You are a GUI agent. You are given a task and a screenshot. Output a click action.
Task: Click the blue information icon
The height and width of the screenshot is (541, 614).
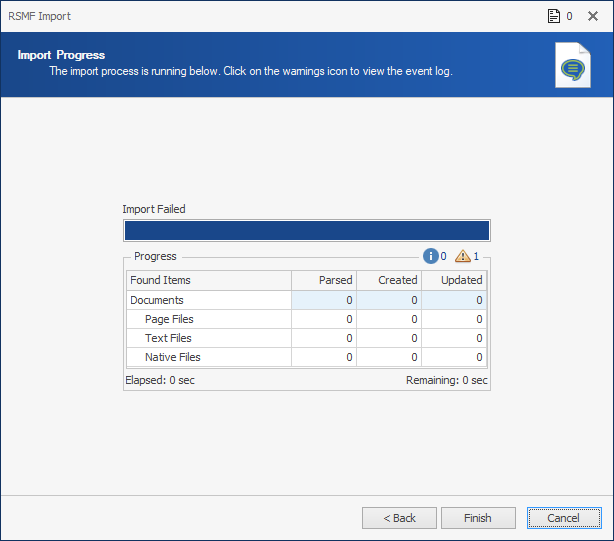pyautogui.click(x=430, y=256)
